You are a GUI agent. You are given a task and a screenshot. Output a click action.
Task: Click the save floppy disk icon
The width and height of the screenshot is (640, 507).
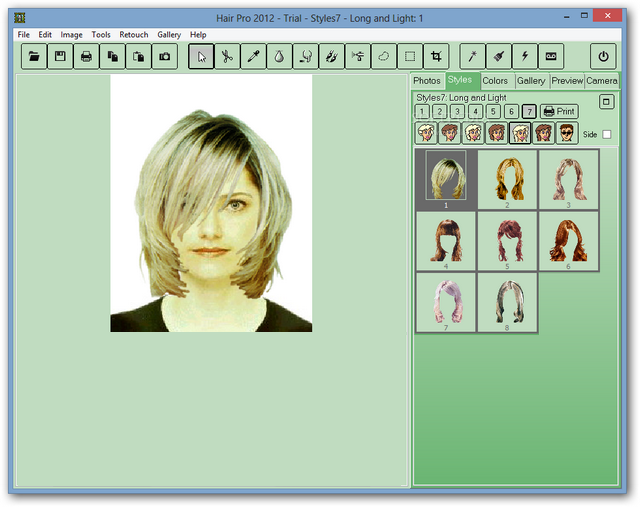60,56
